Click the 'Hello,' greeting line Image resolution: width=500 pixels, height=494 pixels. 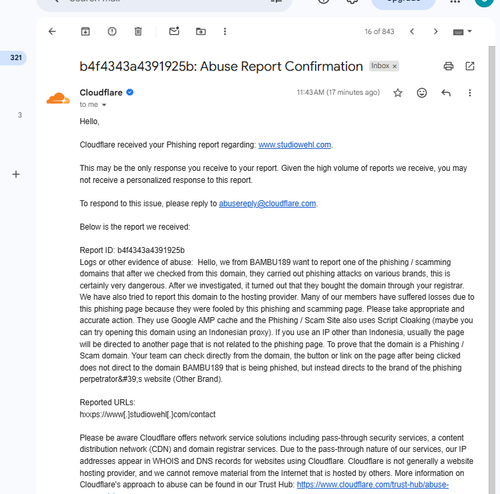(89, 122)
